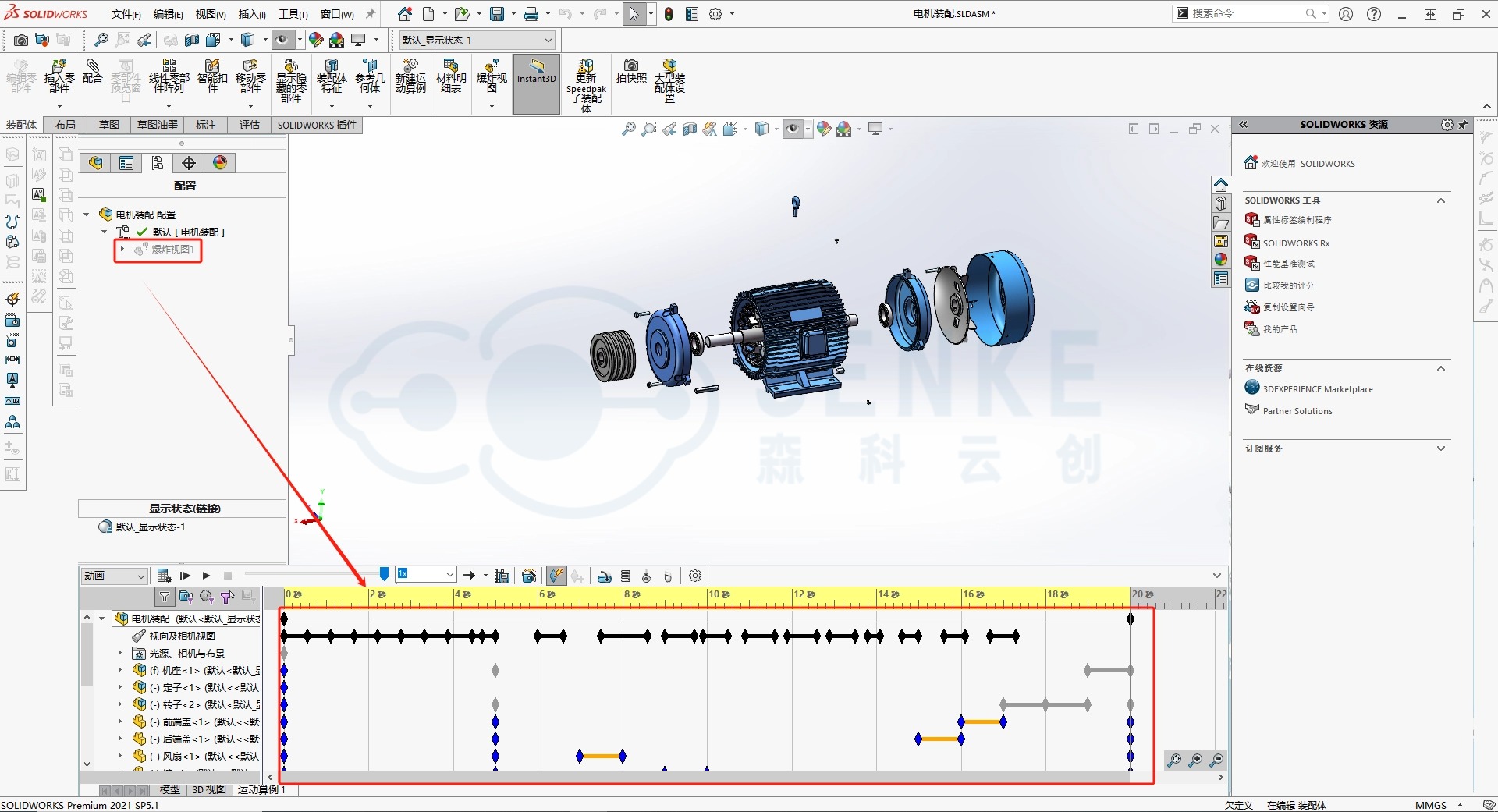
Task: Open the Animation Wizard icon
Action: pos(529,576)
